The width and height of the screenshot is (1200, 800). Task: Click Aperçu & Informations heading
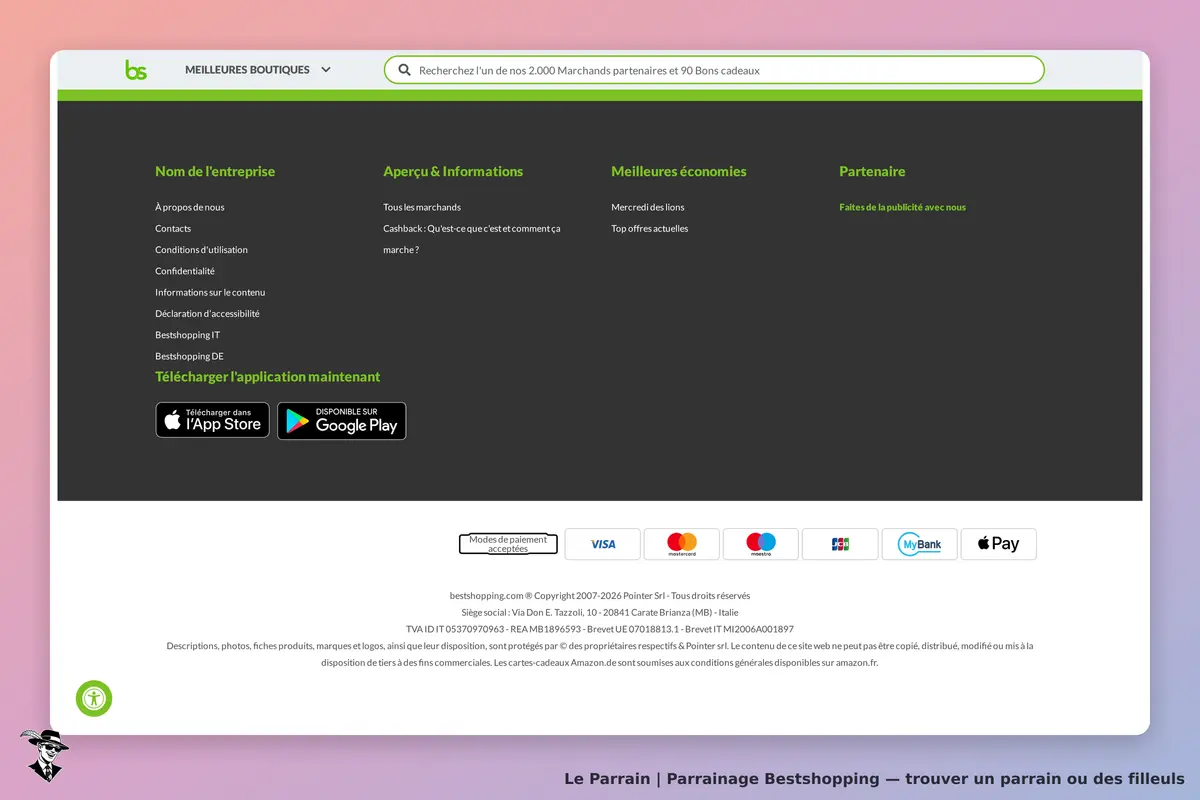pos(453,171)
